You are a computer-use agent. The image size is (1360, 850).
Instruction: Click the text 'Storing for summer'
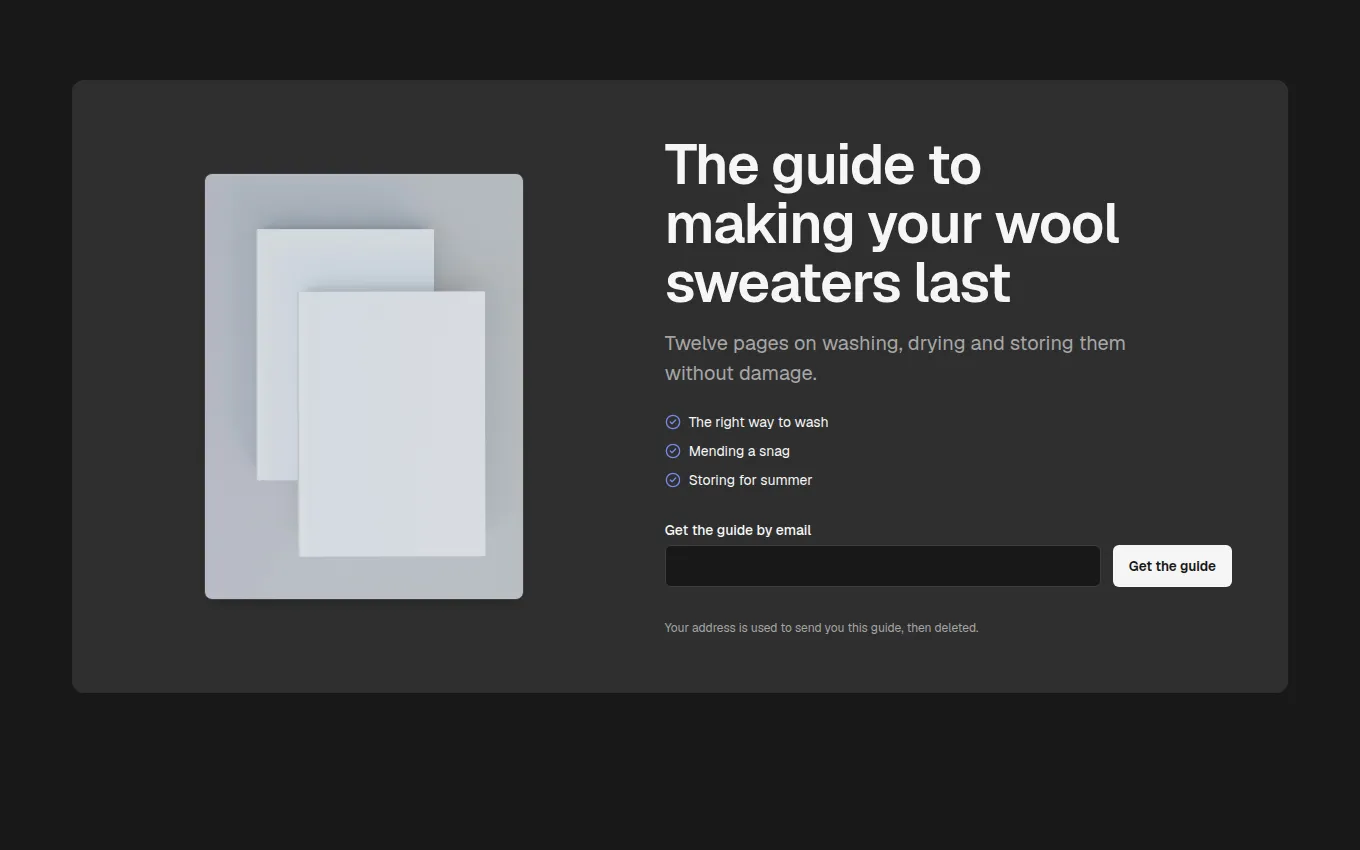(x=750, y=480)
